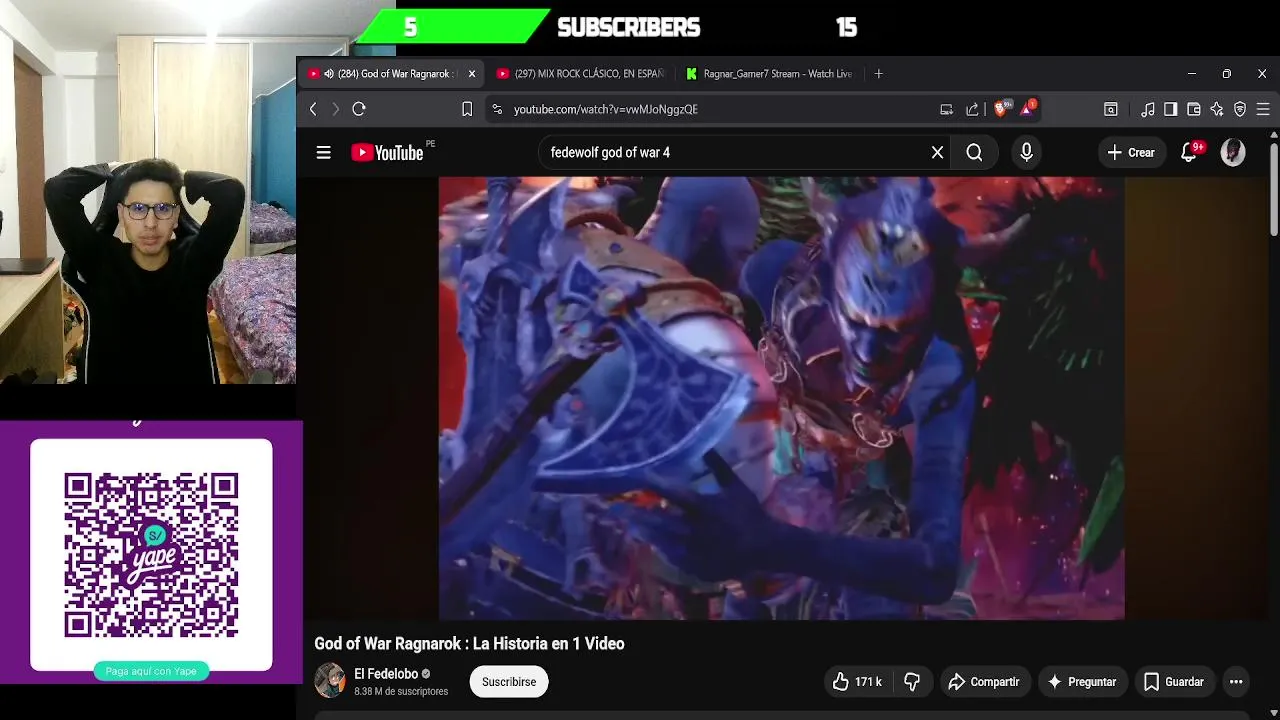The height and width of the screenshot is (720, 1280).
Task: Switch to Ragnar_Gamer7 Stream tab
Action: tap(768, 74)
